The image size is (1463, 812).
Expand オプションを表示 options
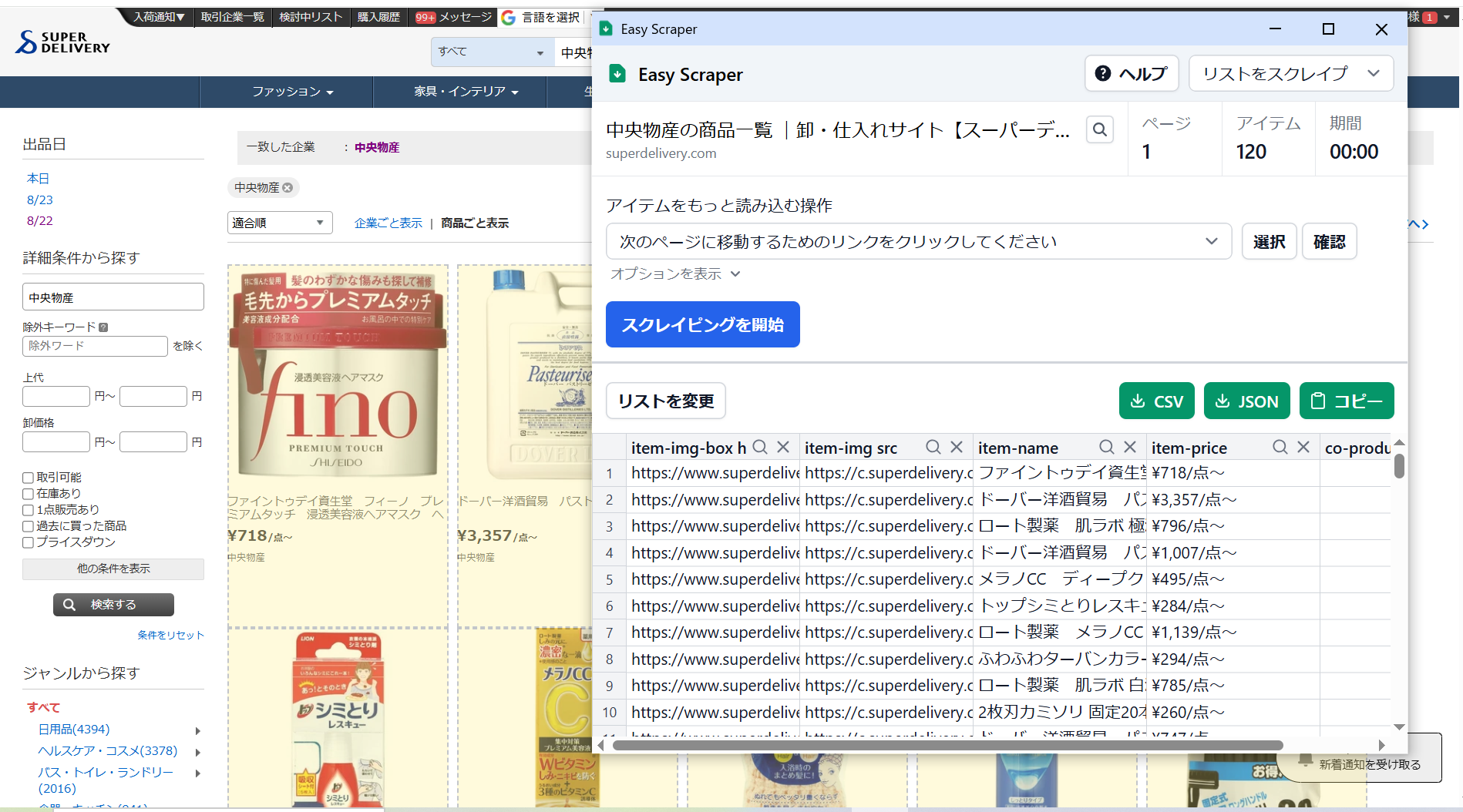click(675, 273)
